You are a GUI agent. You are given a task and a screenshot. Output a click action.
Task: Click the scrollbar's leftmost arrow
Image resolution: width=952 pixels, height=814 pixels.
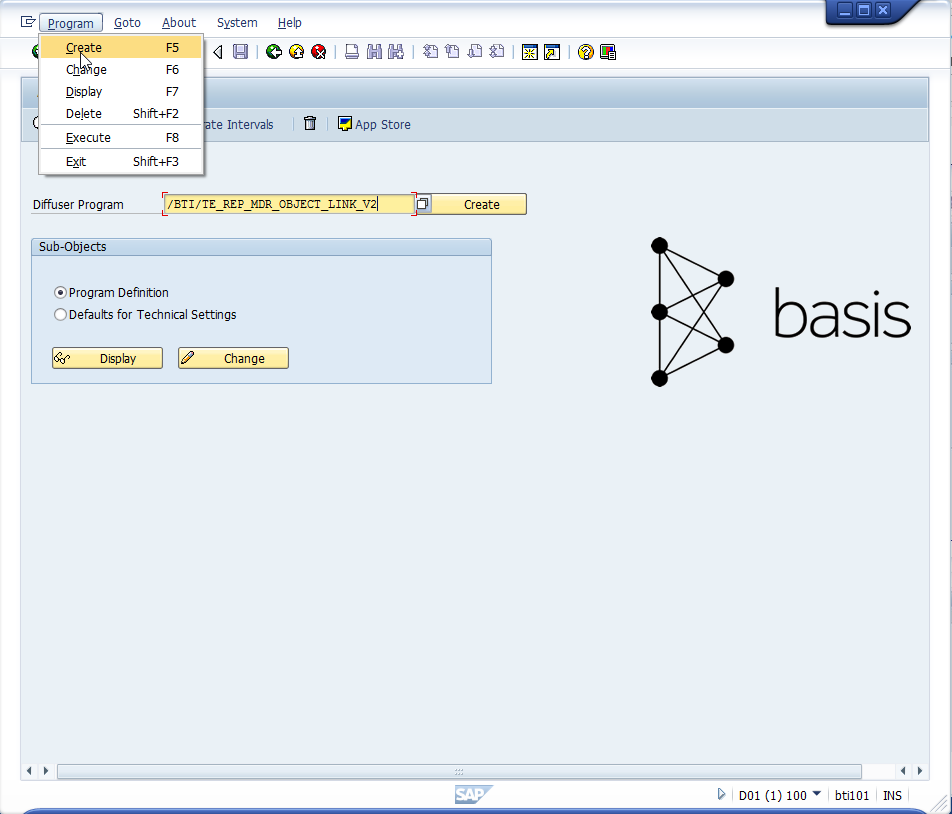(x=29, y=771)
